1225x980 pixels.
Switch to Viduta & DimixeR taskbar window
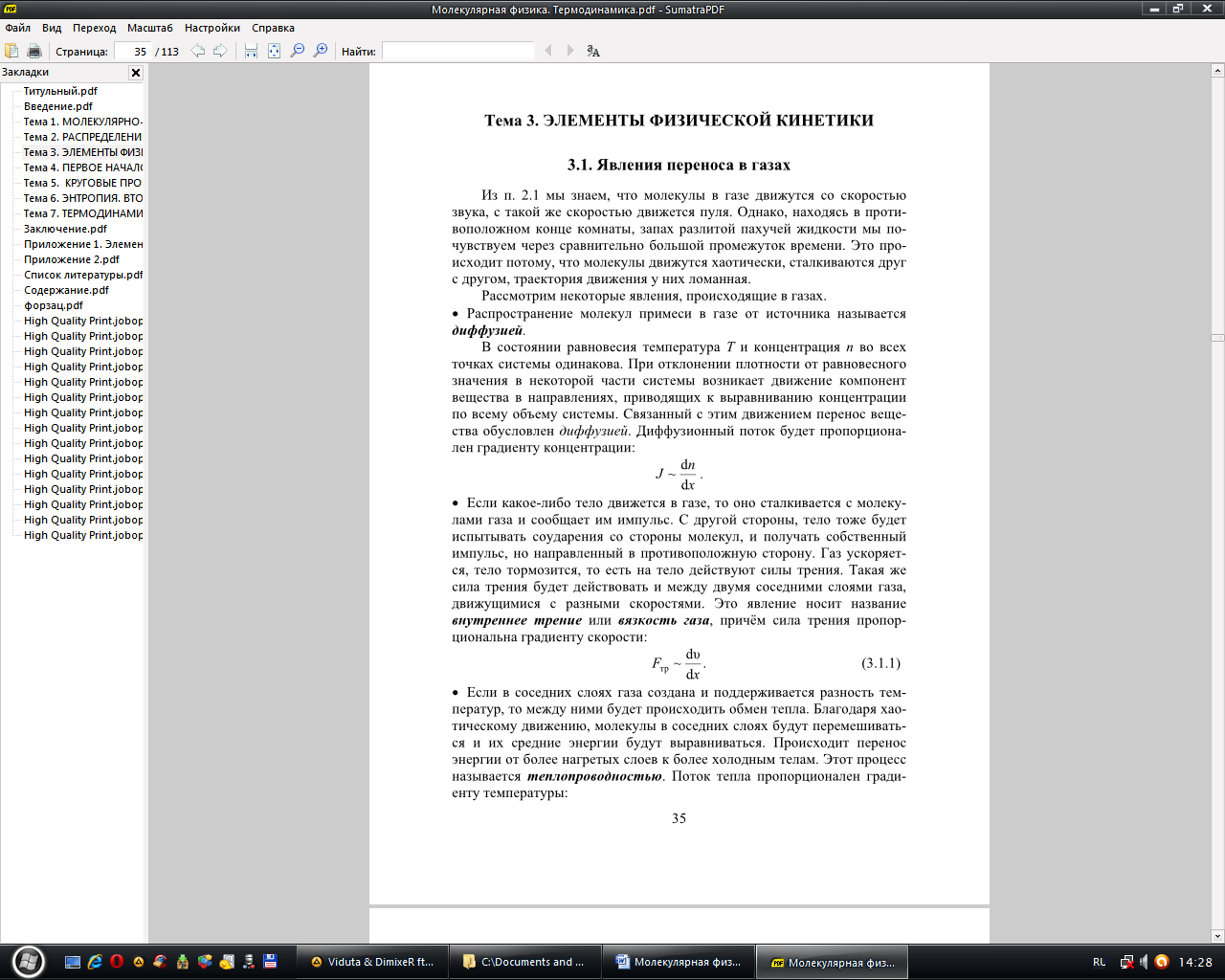(x=370, y=962)
